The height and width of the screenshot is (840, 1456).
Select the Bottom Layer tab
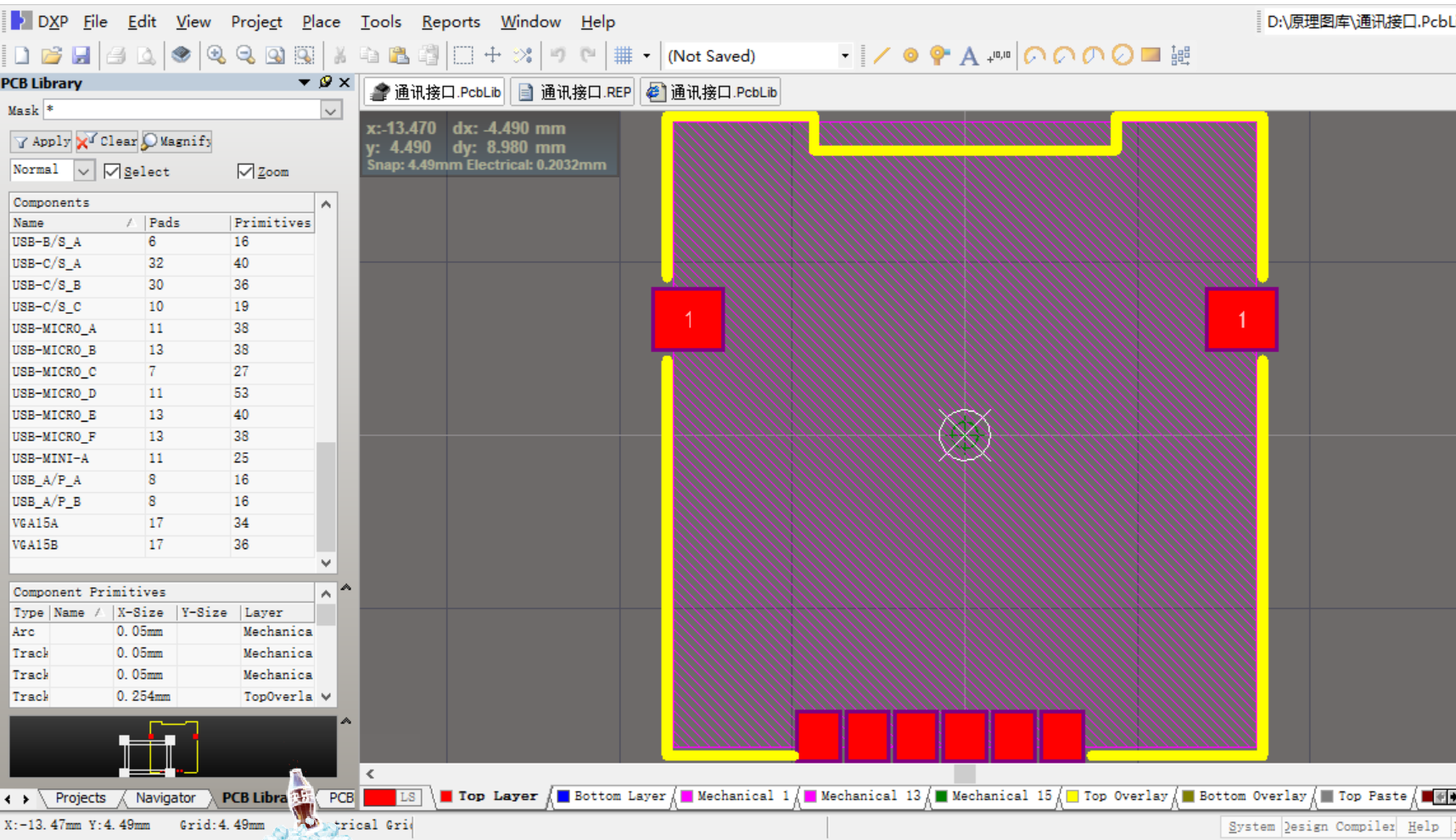coord(611,796)
